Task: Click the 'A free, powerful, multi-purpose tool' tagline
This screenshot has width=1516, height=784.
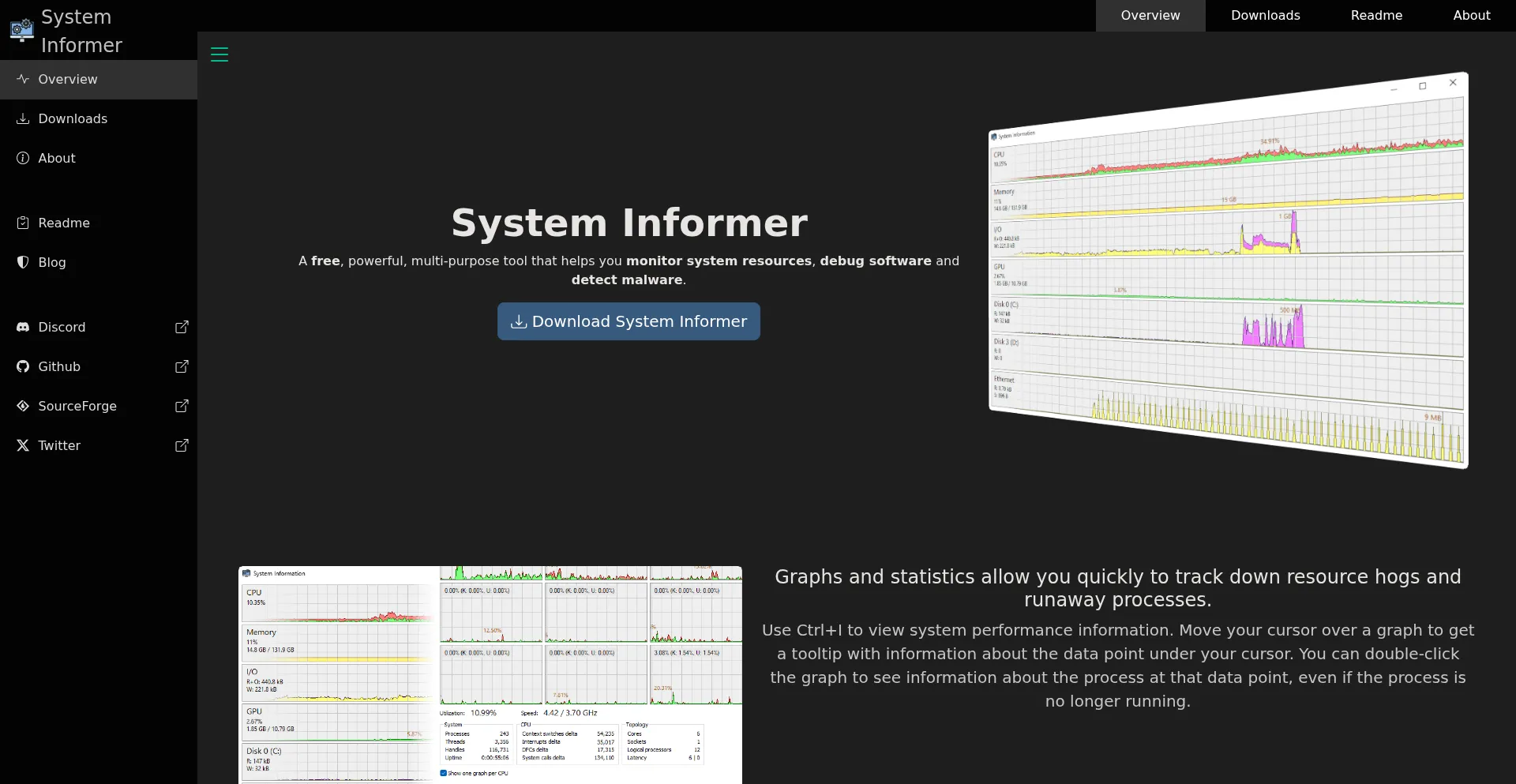Action: pyautogui.click(x=629, y=270)
